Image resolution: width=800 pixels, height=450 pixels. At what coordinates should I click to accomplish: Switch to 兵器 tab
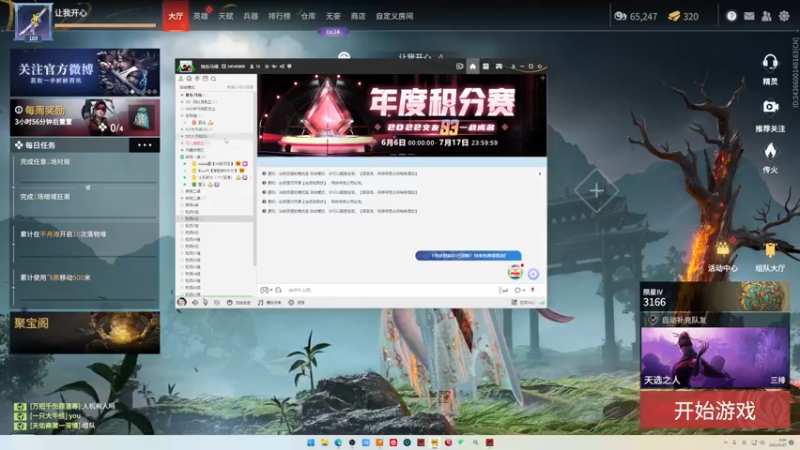(x=251, y=16)
